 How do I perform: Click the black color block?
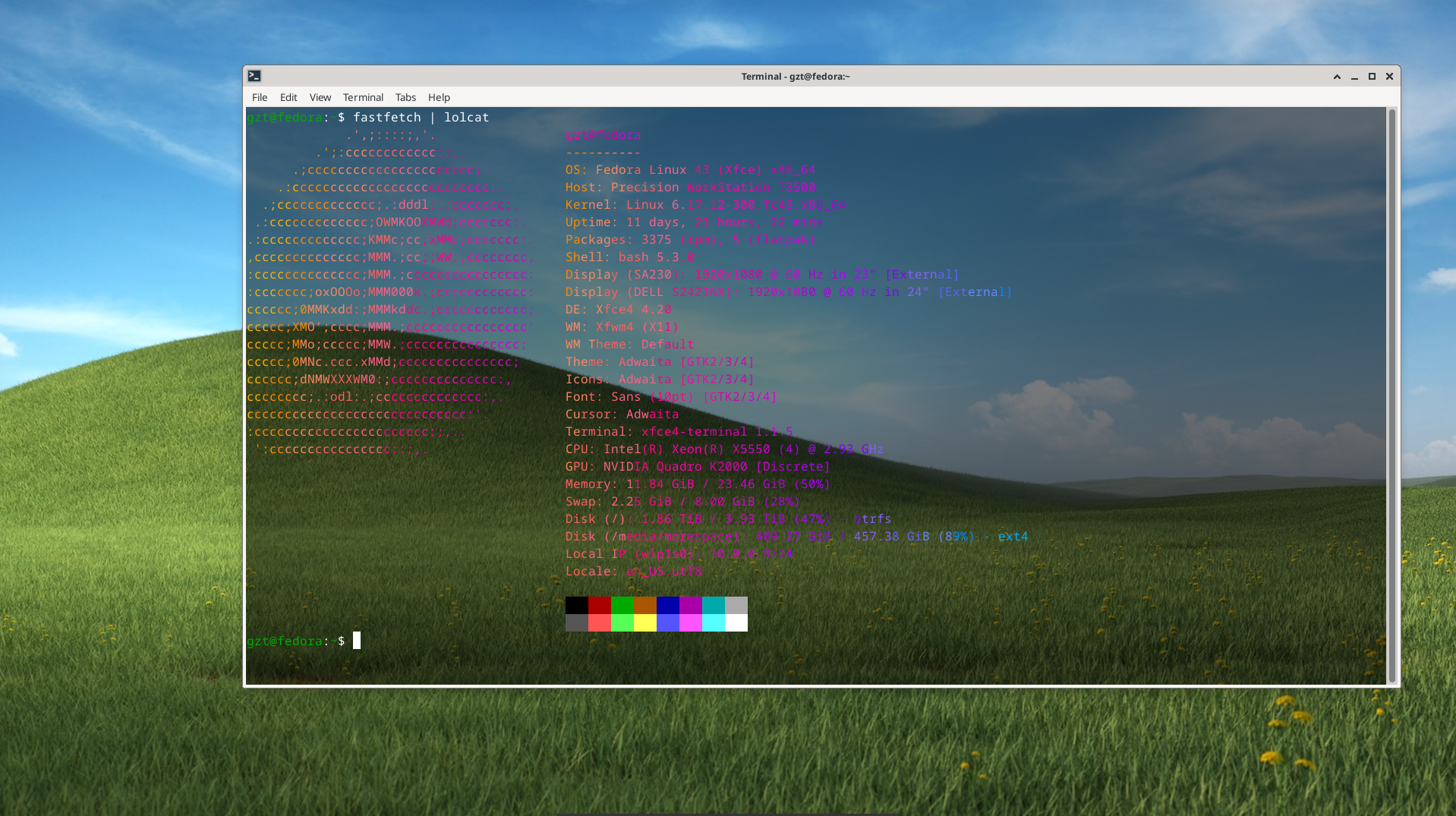[576, 605]
